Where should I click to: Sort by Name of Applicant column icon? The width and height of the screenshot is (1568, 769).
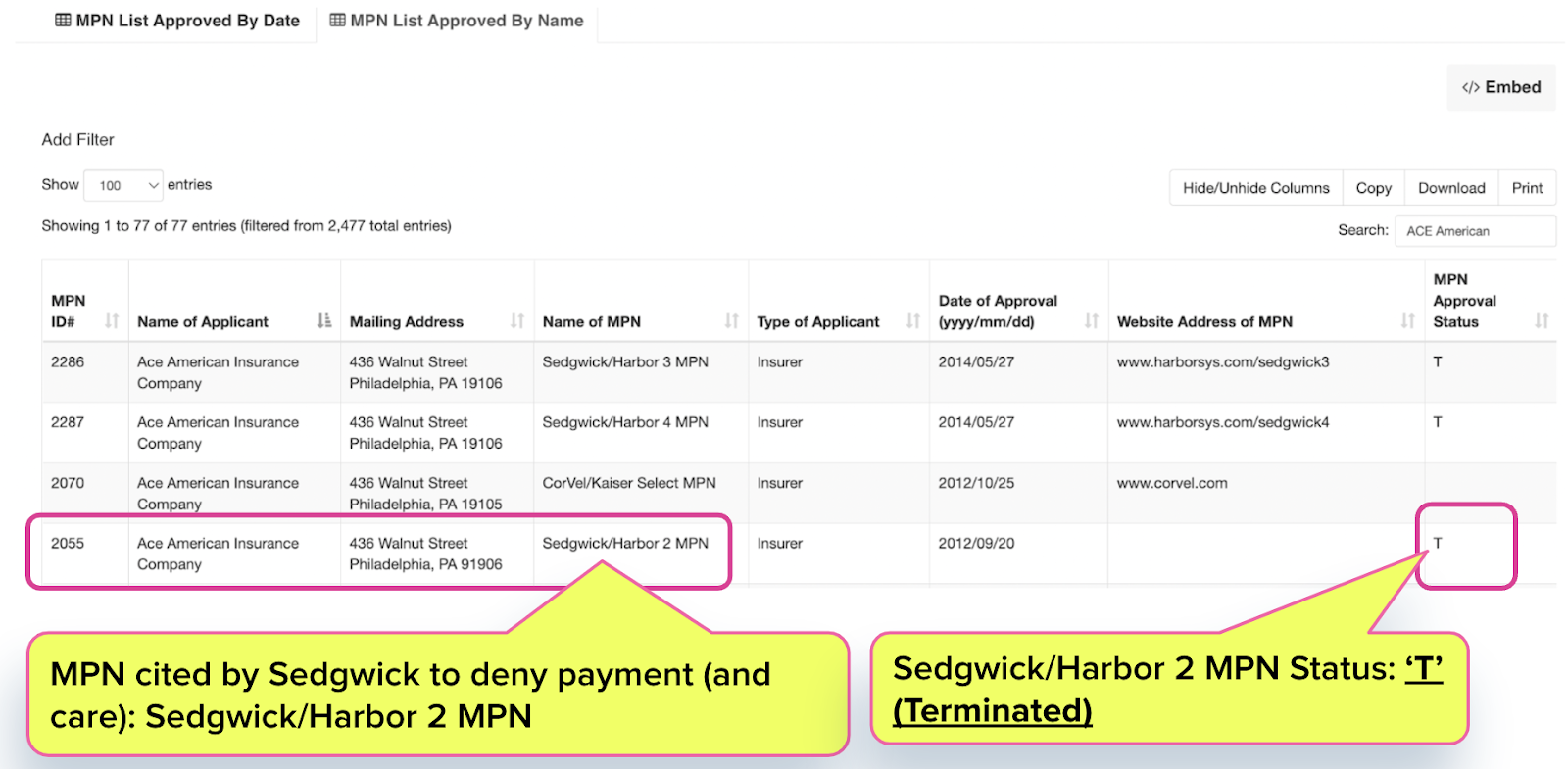[x=324, y=321]
